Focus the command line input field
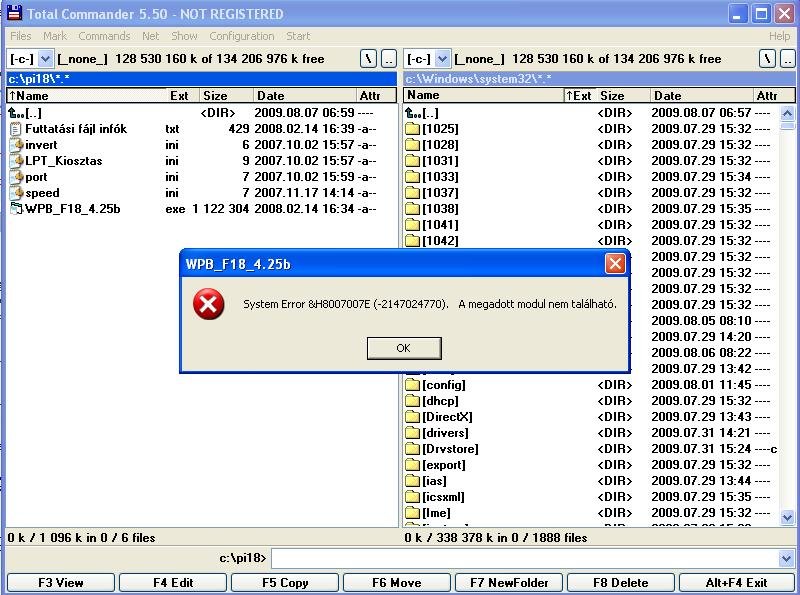 (526, 558)
